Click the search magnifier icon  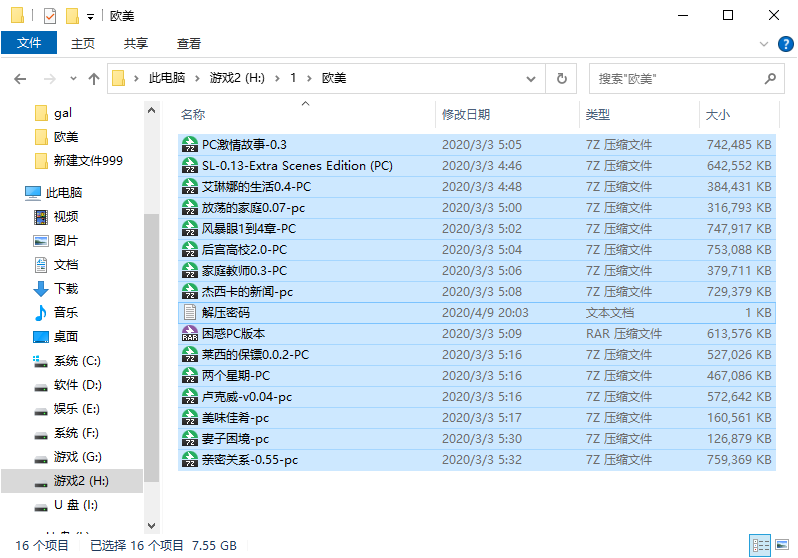[770, 78]
